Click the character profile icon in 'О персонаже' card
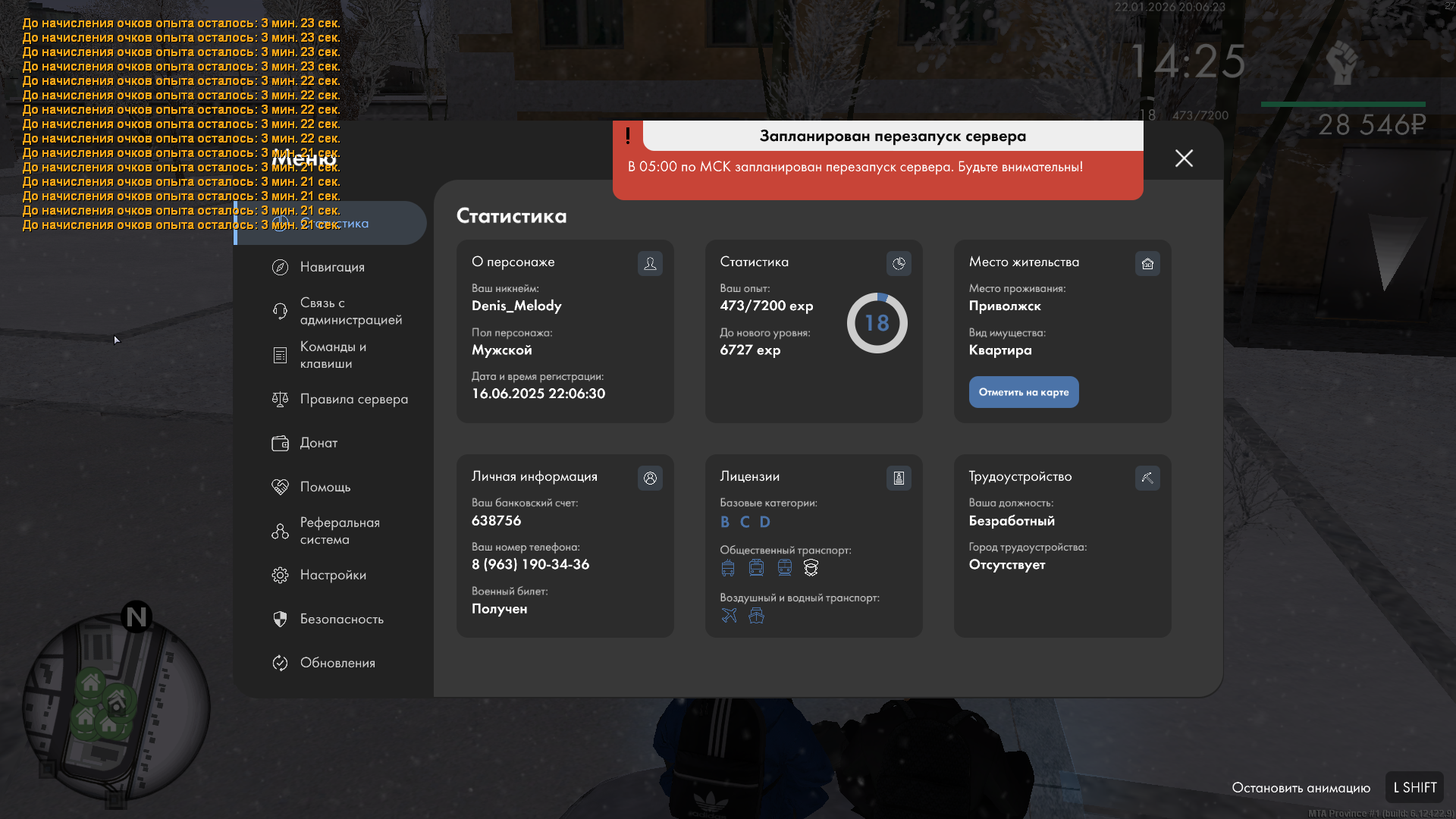1456x819 pixels. coord(650,263)
